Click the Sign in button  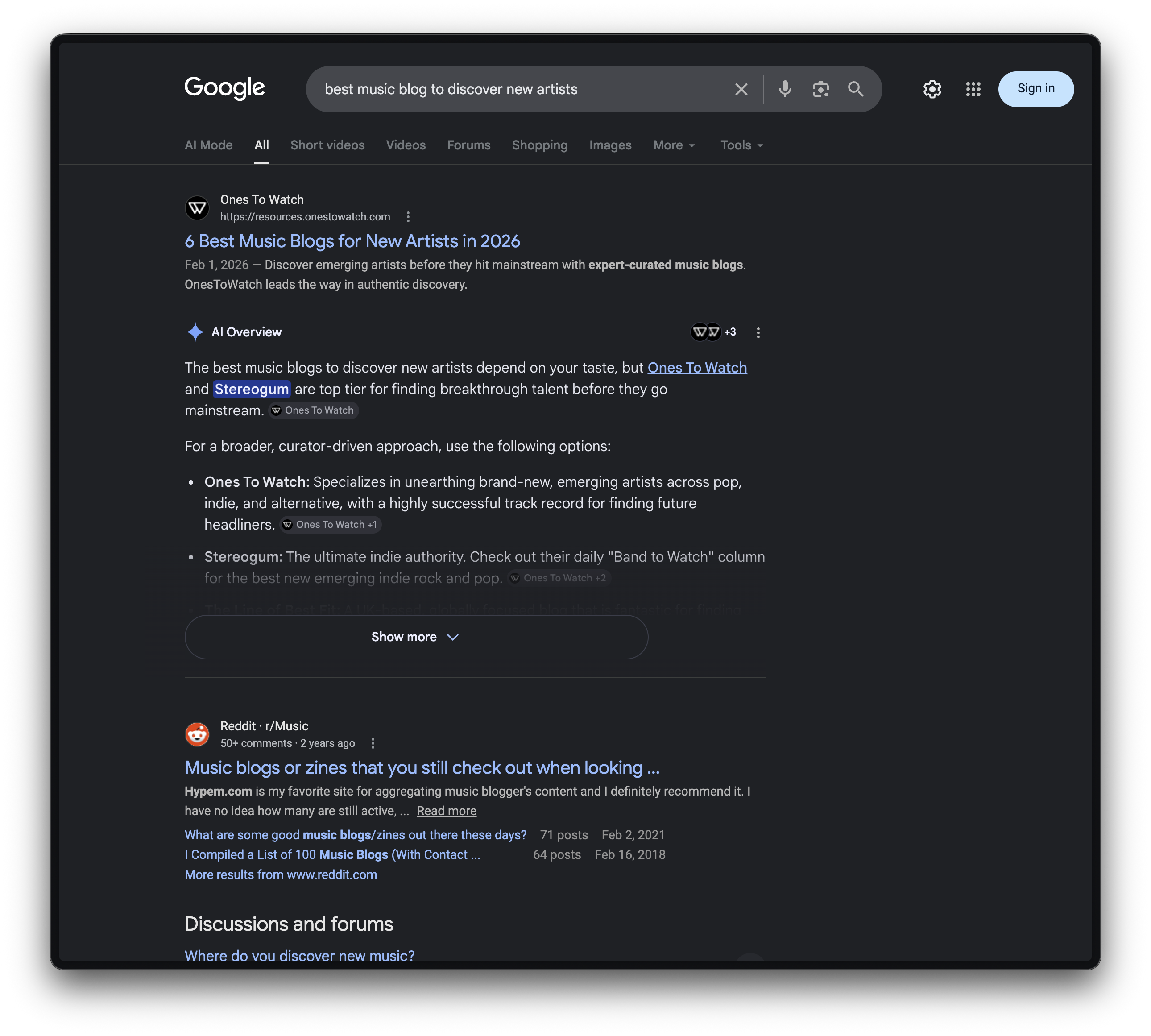1035,89
